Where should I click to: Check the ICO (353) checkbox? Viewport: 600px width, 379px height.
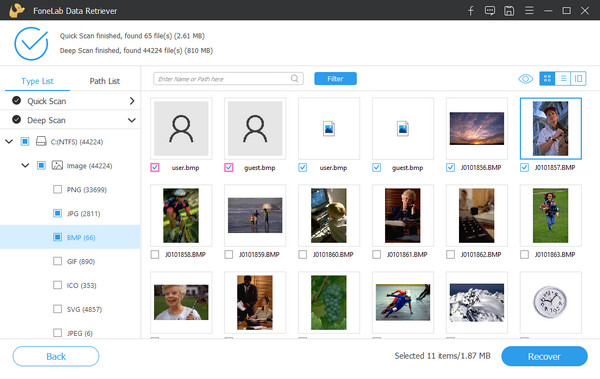[57, 285]
